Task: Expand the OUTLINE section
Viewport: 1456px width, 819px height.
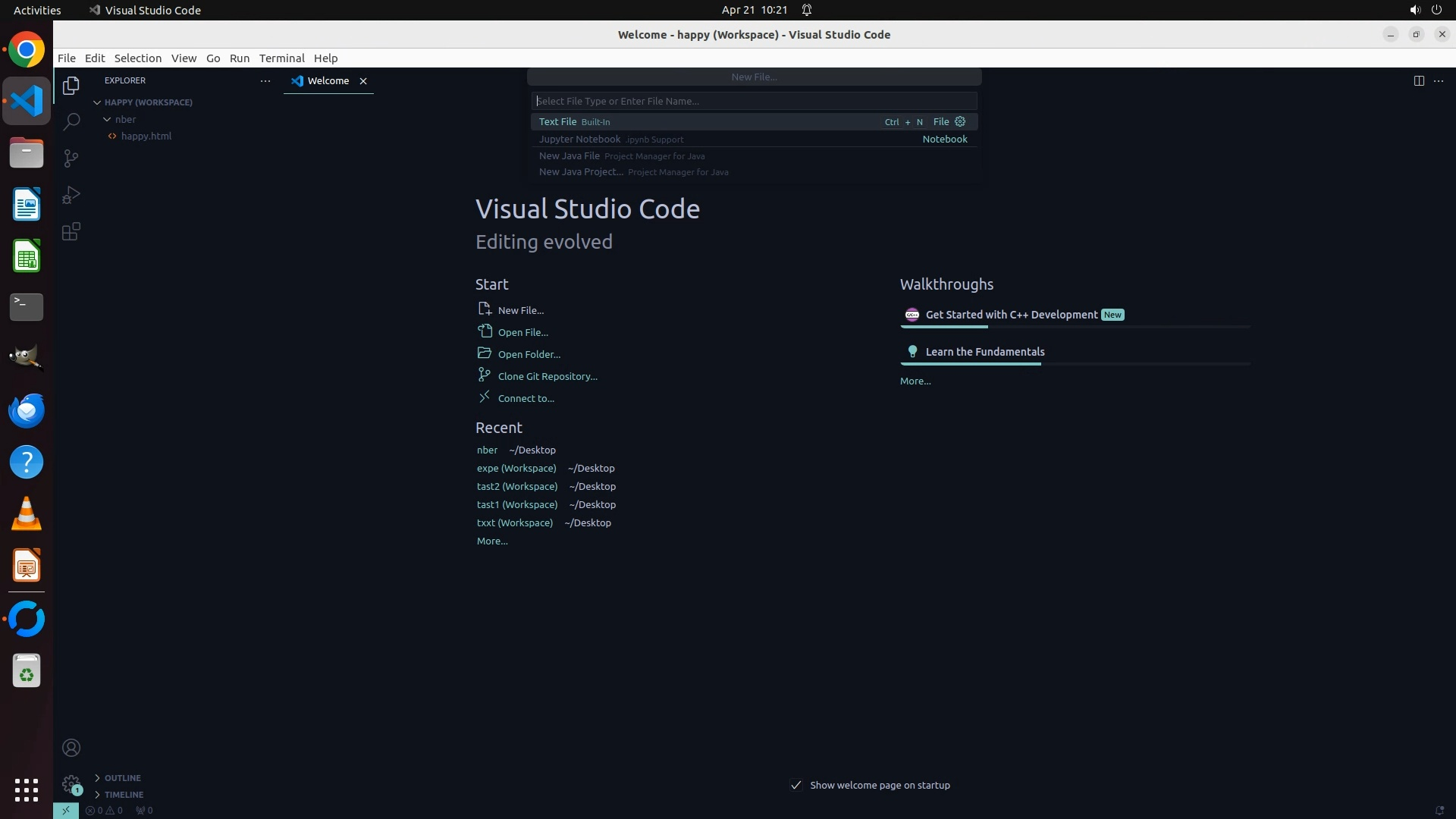Action: [122, 778]
